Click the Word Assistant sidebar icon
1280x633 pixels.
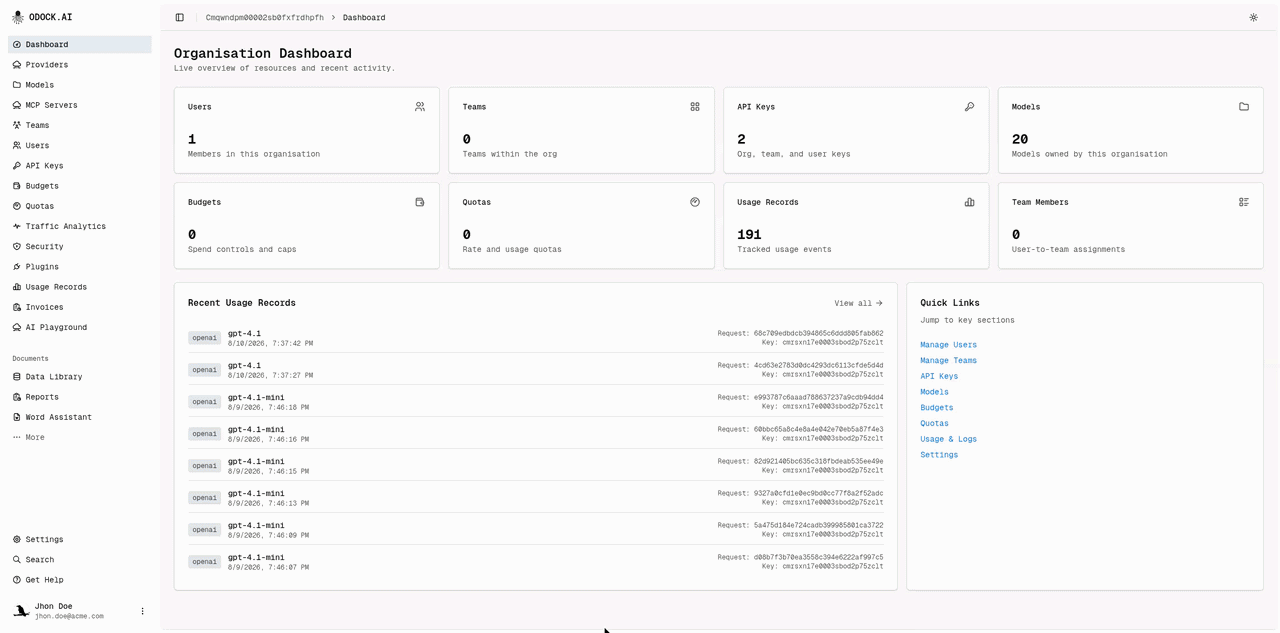(17, 417)
